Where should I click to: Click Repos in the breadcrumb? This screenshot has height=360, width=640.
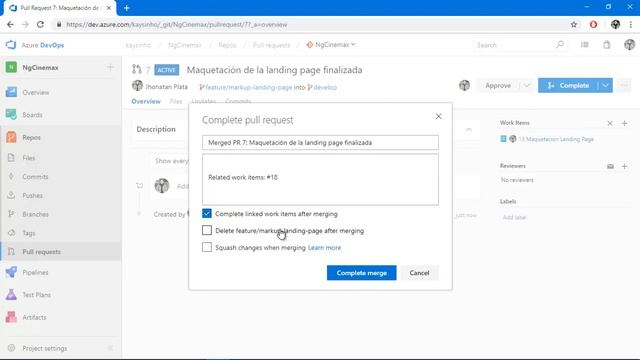click(227, 45)
